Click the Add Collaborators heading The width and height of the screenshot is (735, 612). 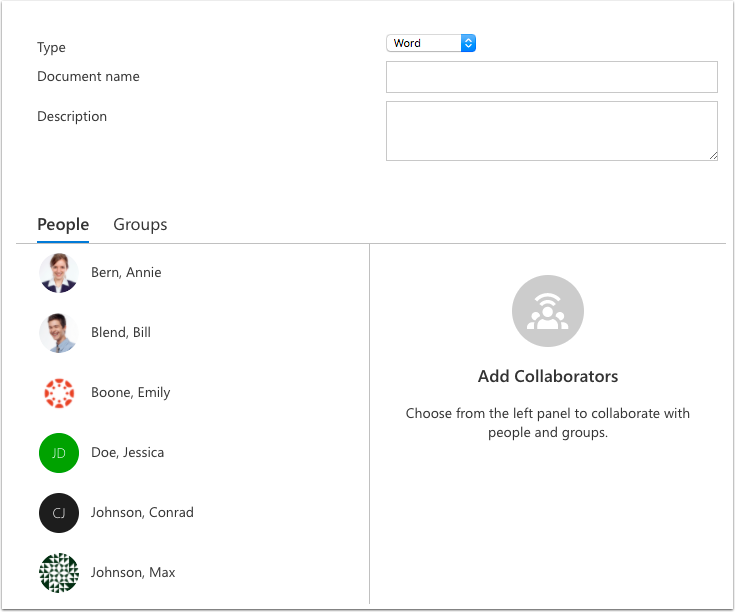point(548,376)
